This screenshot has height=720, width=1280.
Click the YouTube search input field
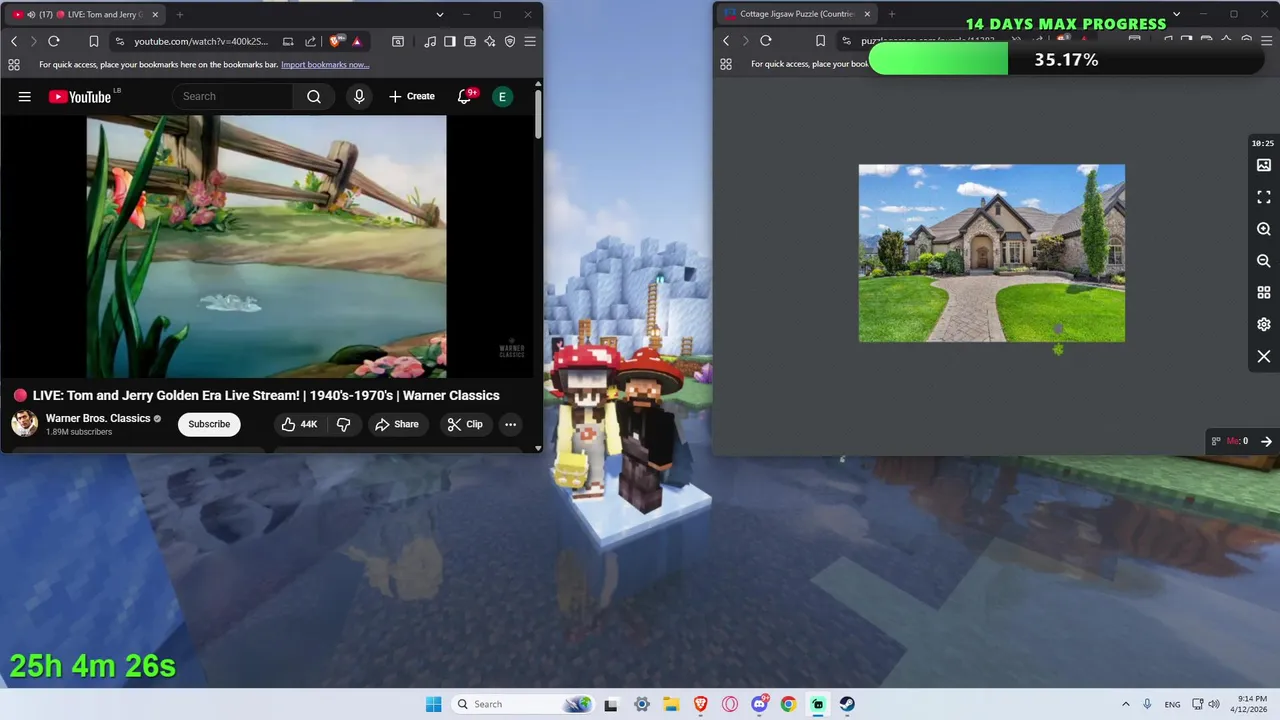point(233,96)
